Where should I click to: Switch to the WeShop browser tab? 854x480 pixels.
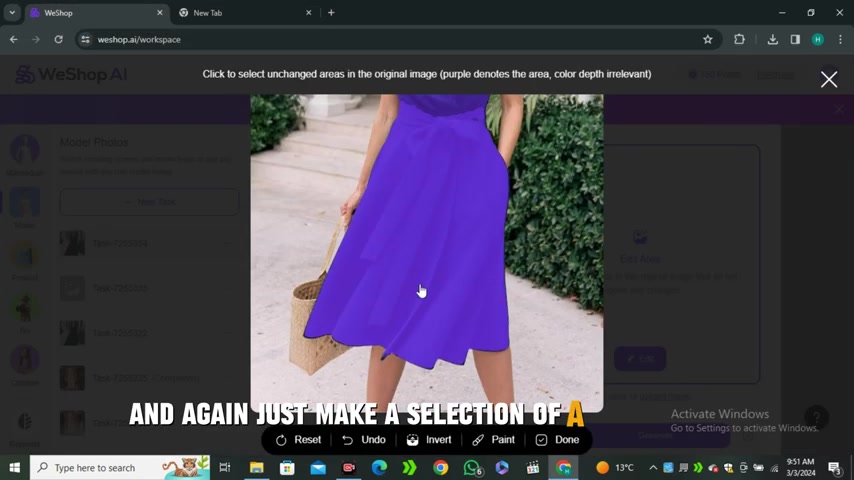pyautogui.click(x=96, y=13)
